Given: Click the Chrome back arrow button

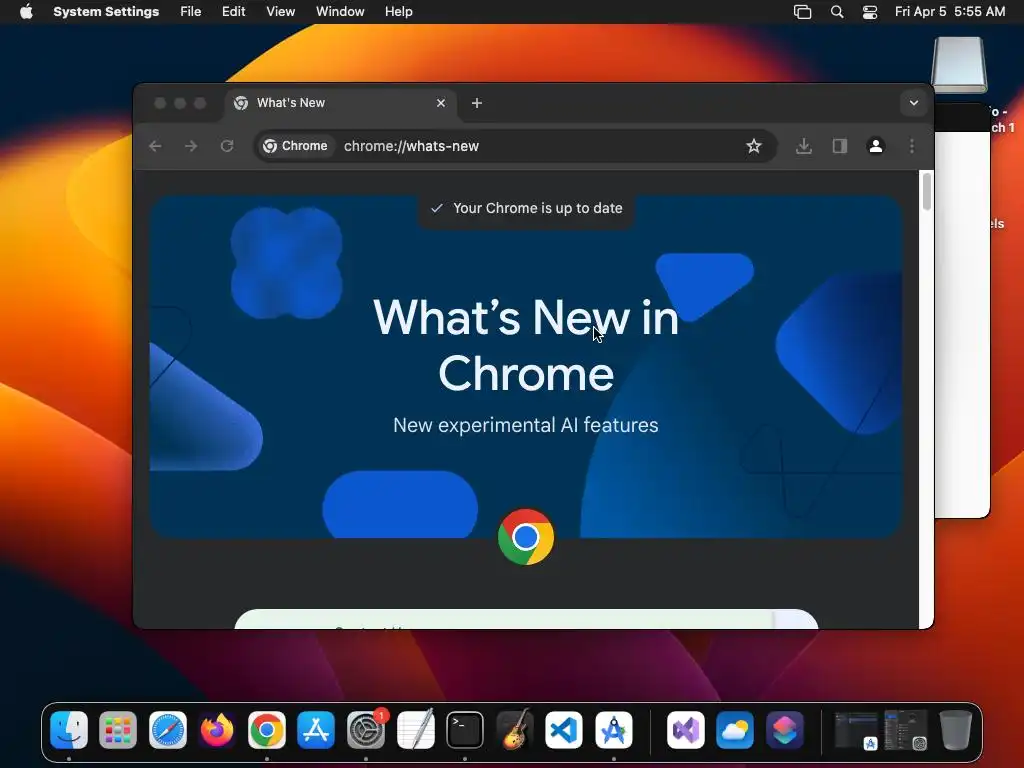Looking at the screenshot, I should coord(155,146).
